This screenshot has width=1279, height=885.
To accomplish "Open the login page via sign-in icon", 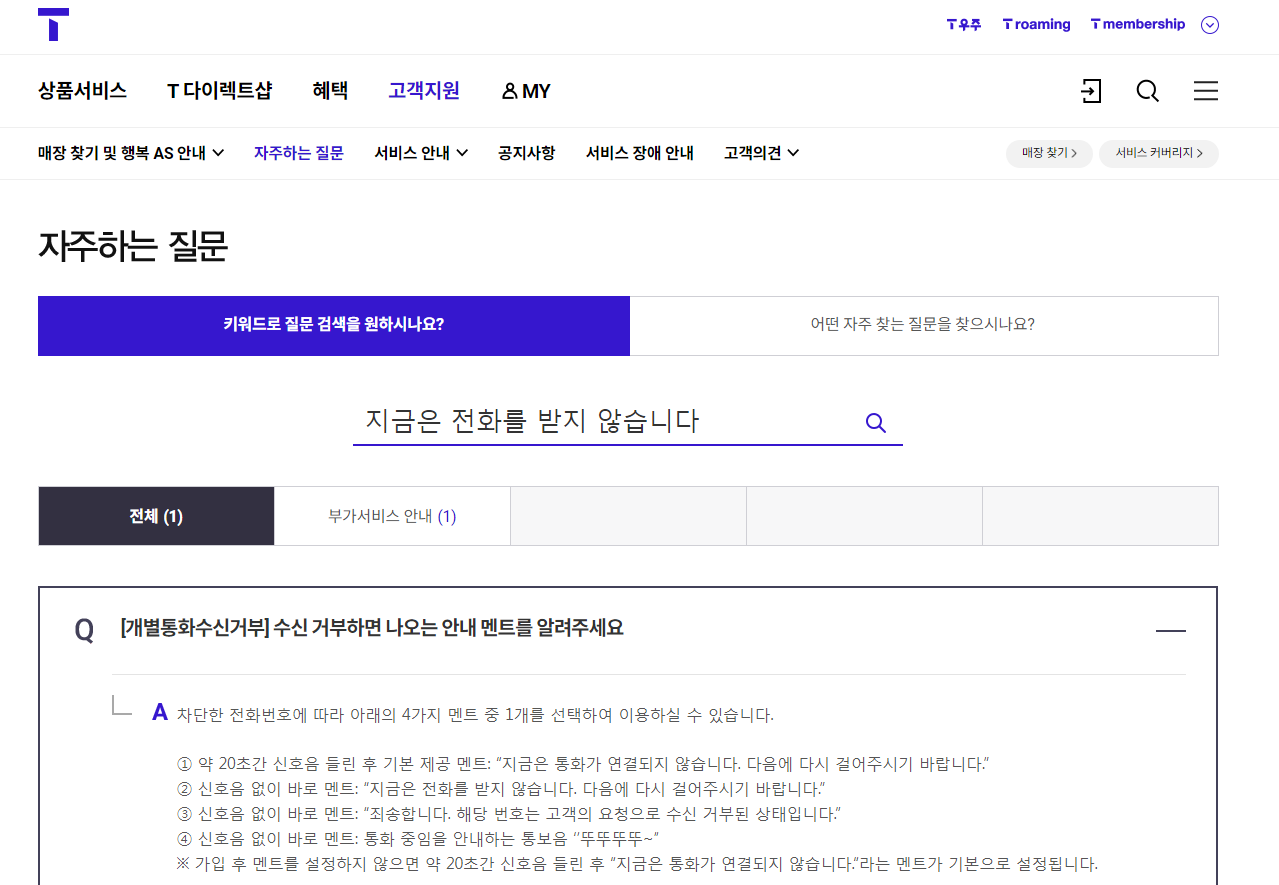I will pos(1091,91).
